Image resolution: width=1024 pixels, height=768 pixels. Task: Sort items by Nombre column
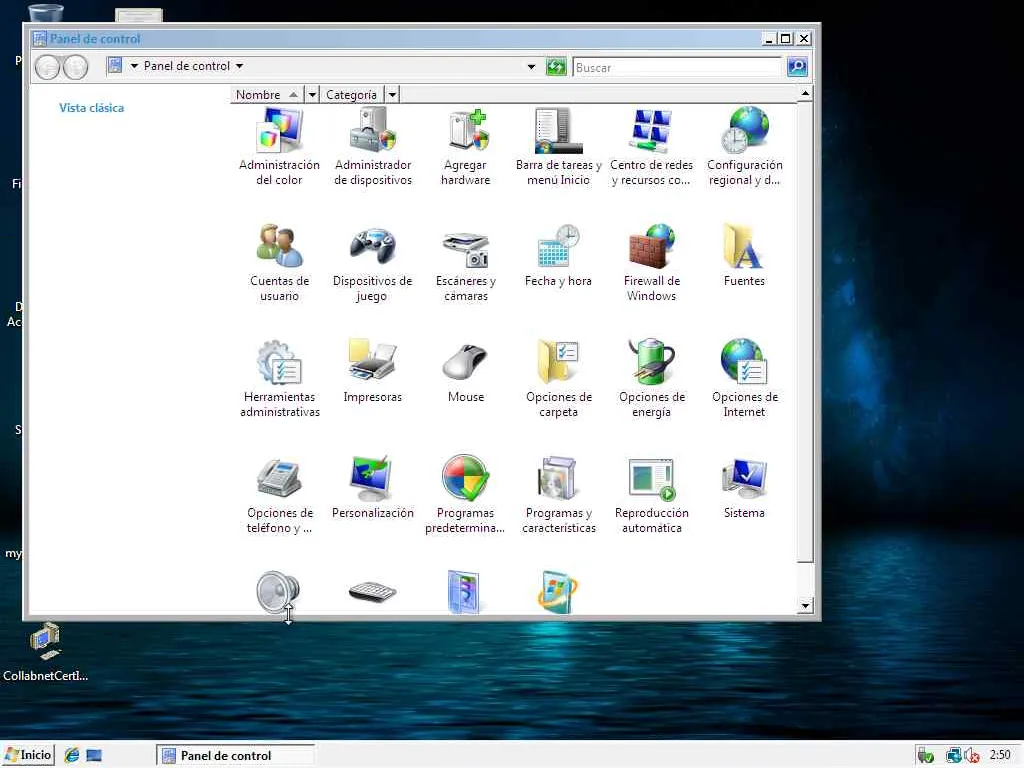pos(266,95)
